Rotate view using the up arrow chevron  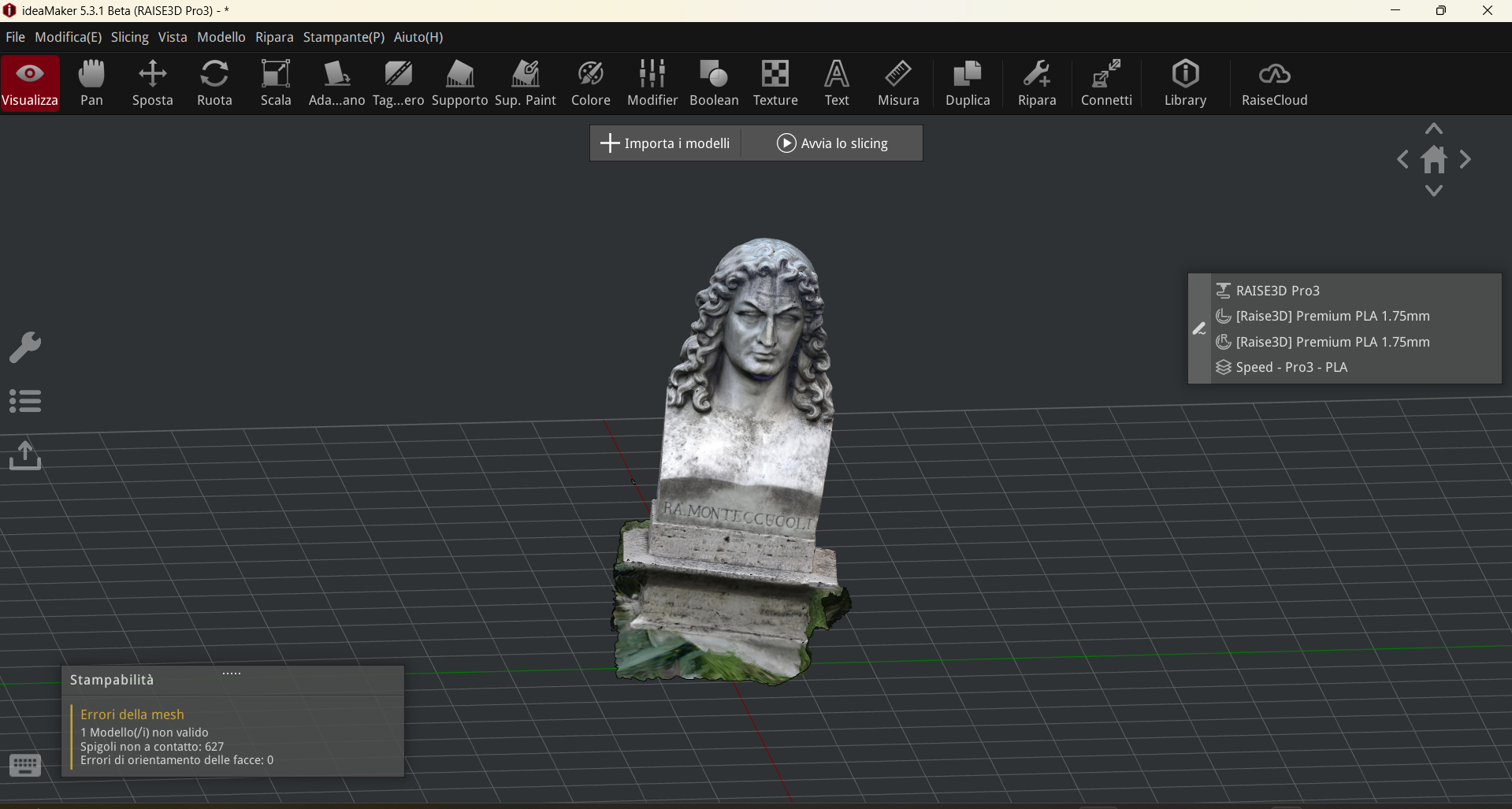tap(1434, 129)
